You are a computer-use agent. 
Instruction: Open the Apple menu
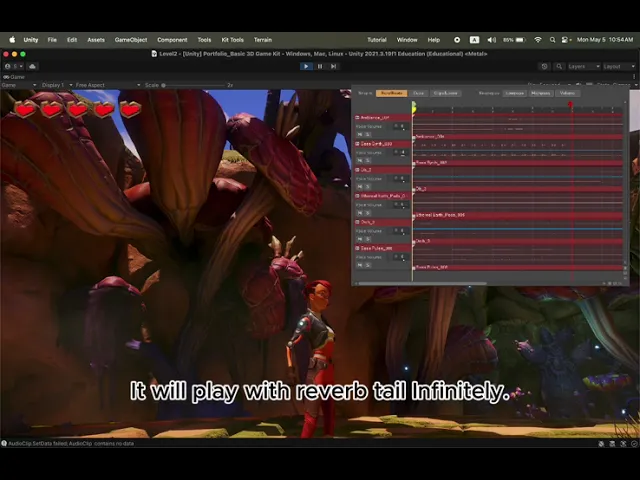pyautogui.click(x=12, y=40)
